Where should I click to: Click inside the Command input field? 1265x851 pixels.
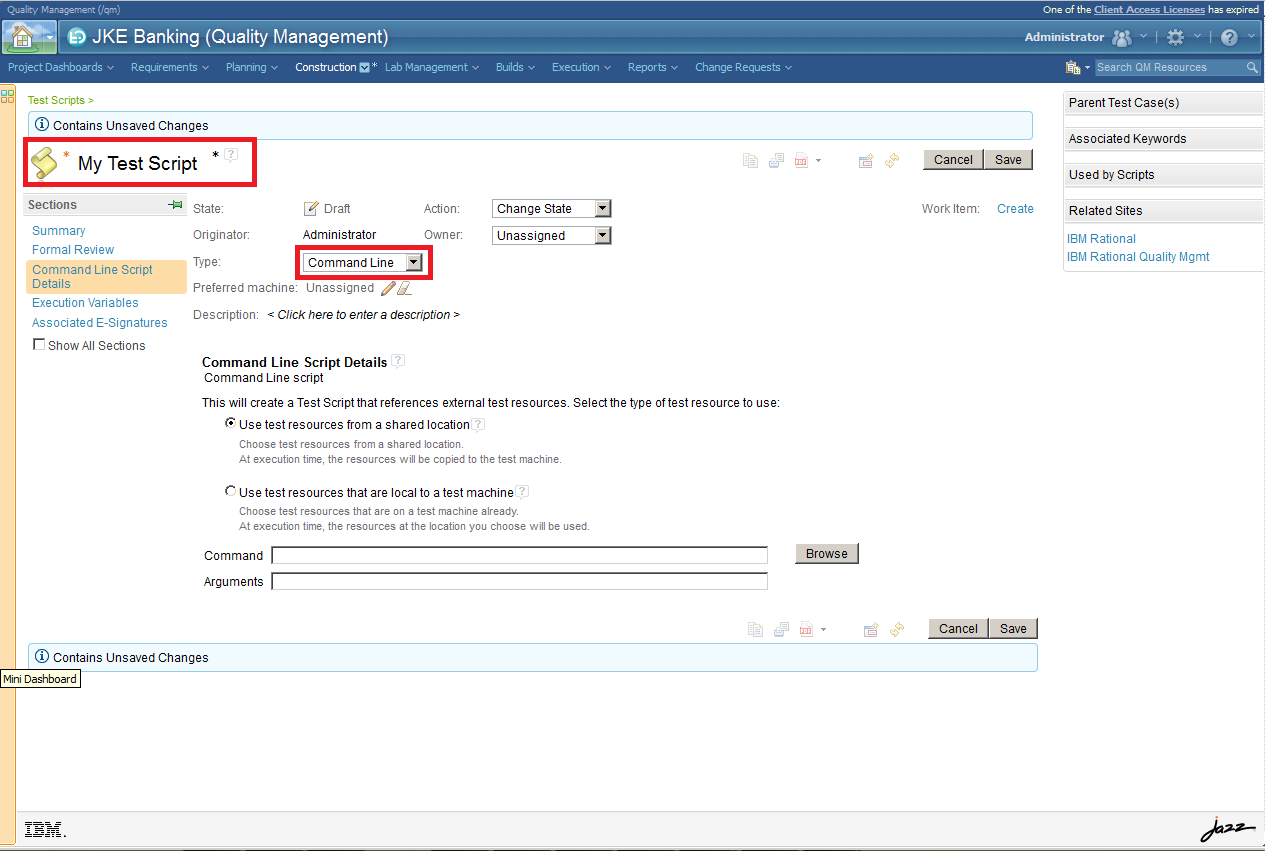click(519, 555)
